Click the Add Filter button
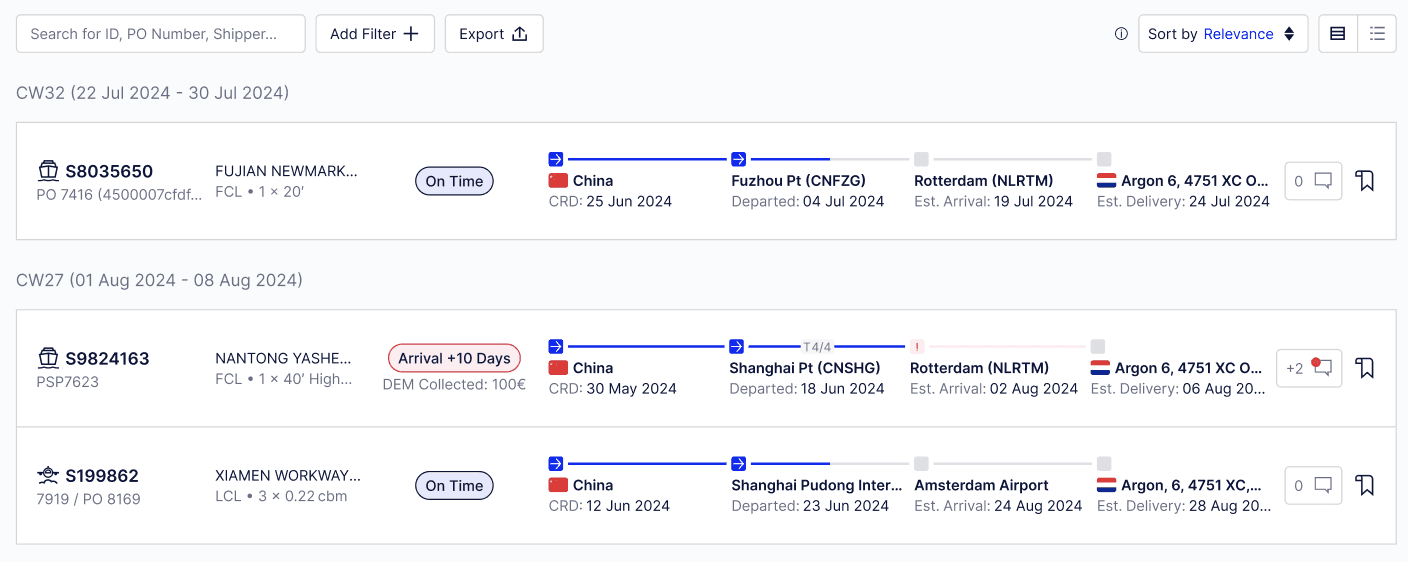1408x562 pixels. (375, 34)
